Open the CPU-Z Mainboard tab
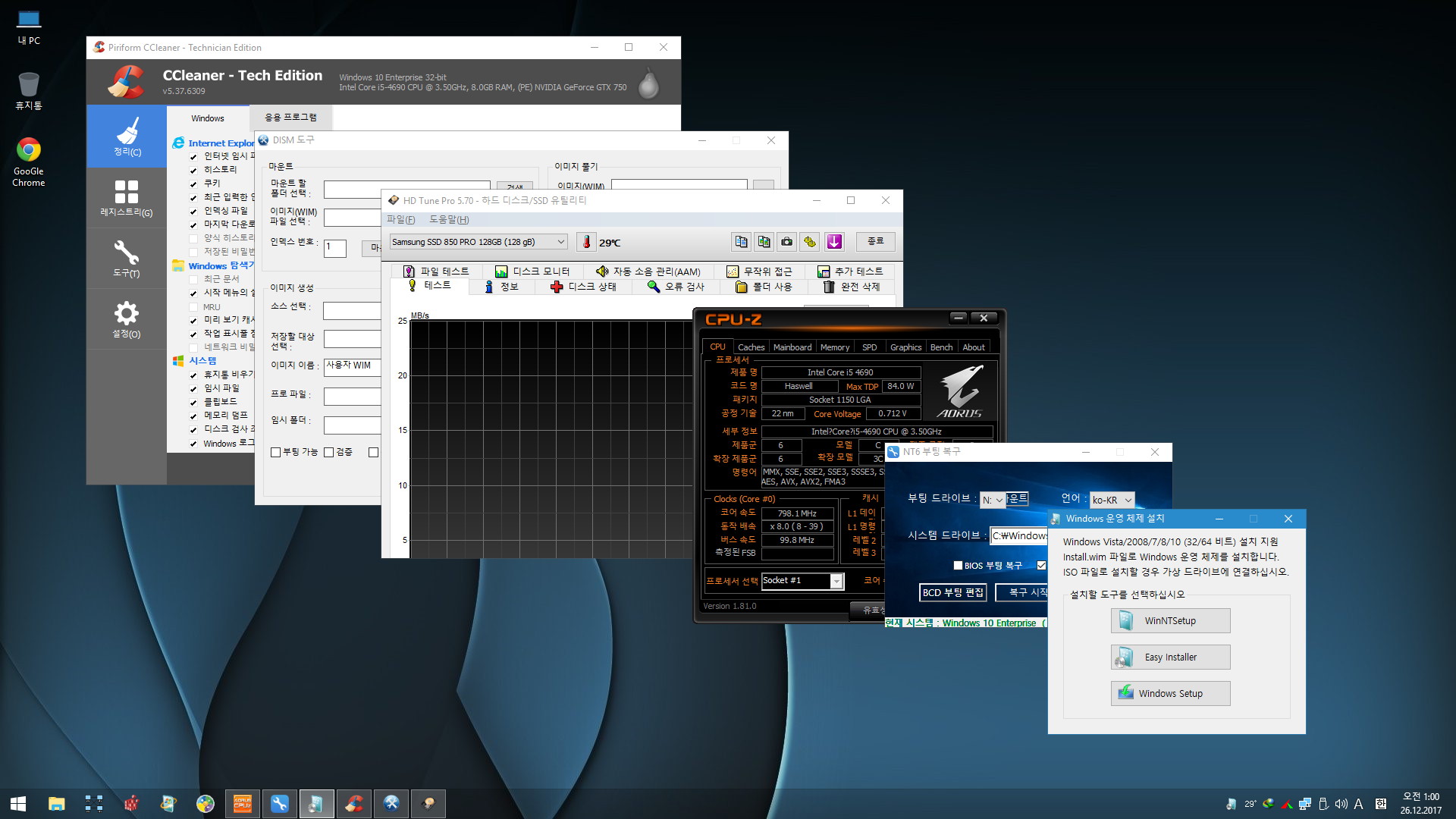Image resolution: width=1456 pixels, height=819 pixels. [792, 347]
